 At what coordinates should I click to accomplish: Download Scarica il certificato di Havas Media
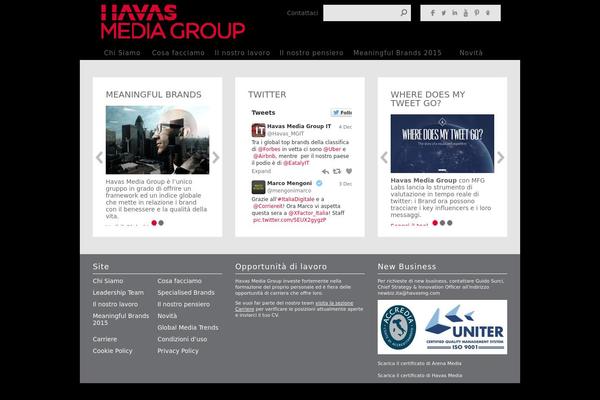[420, 376]
